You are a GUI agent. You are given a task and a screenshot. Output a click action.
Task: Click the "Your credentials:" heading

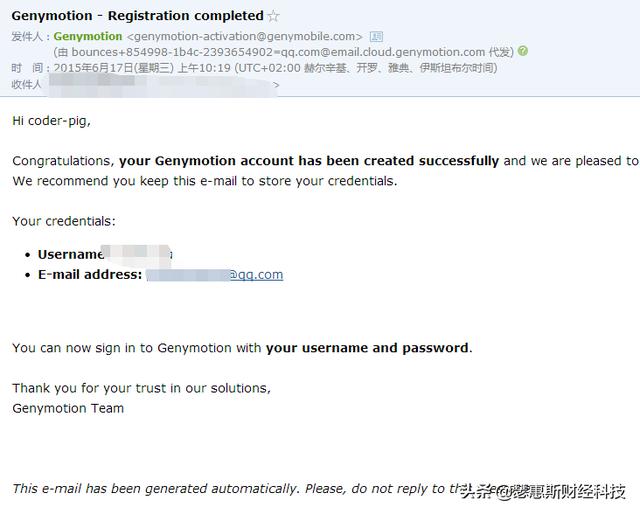(64, 220)
